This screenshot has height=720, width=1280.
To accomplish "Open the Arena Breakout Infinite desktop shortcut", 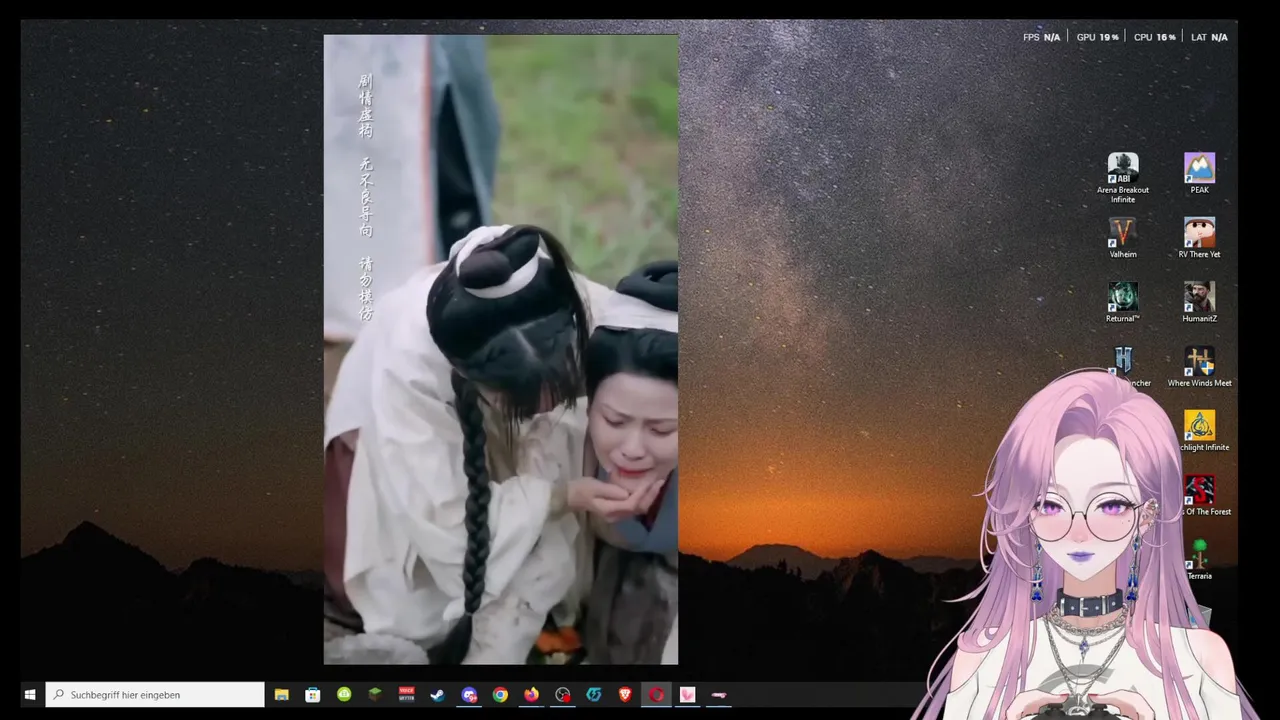I will tap(1123, 178).
